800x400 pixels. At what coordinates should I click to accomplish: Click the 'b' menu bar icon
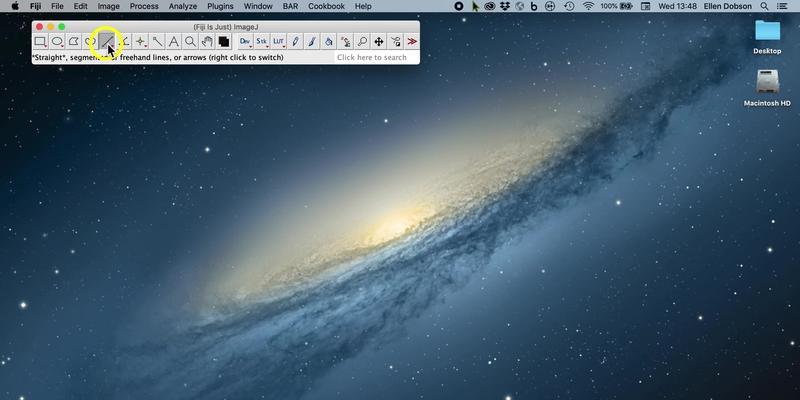click(534, 6)
